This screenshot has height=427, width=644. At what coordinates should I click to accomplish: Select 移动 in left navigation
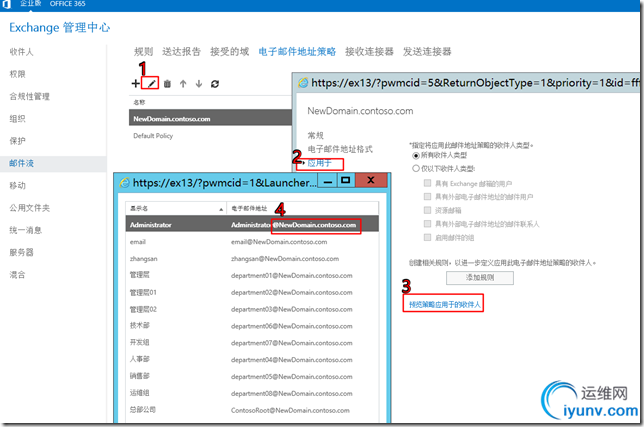tap(17, 186)
